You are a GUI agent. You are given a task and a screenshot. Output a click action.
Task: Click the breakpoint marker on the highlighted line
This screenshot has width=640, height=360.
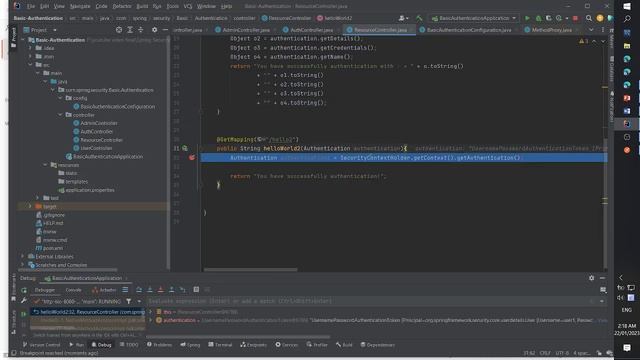(191, 158)
